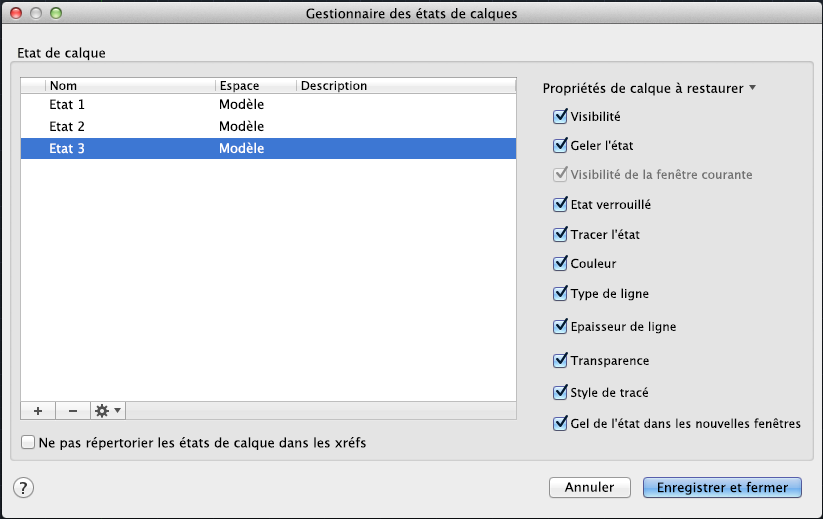
Task: Open the gear options menu below list
Action: (x=106, y=410)
